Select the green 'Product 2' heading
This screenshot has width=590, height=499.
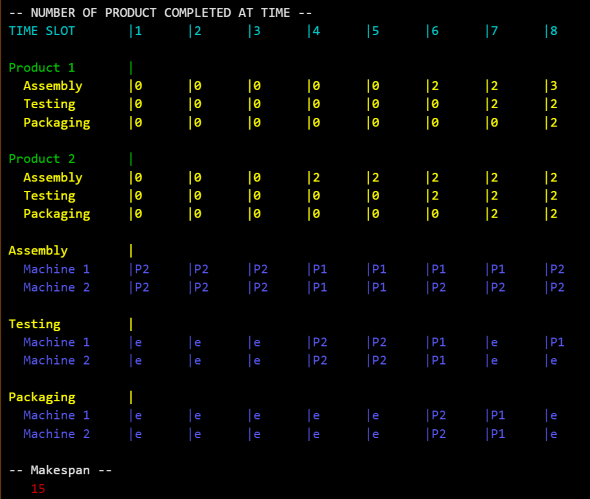42,159
